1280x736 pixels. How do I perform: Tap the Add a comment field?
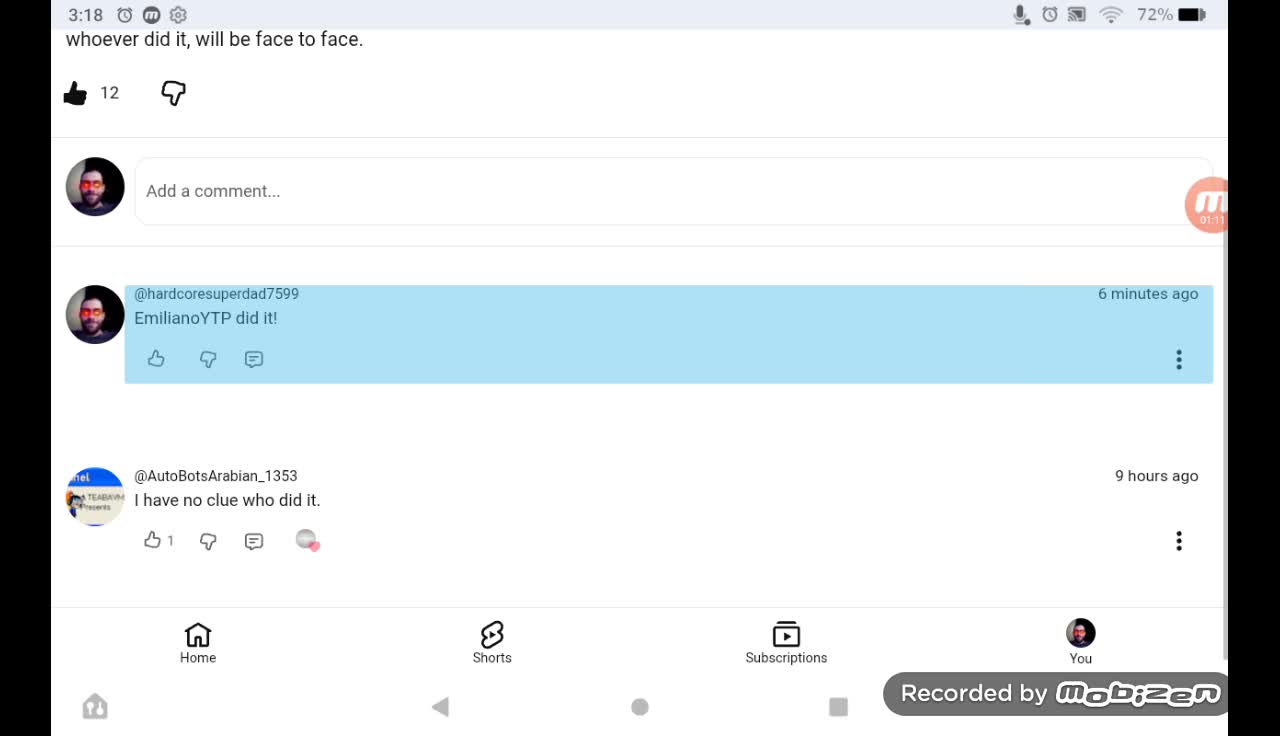[x=400, y=190]
